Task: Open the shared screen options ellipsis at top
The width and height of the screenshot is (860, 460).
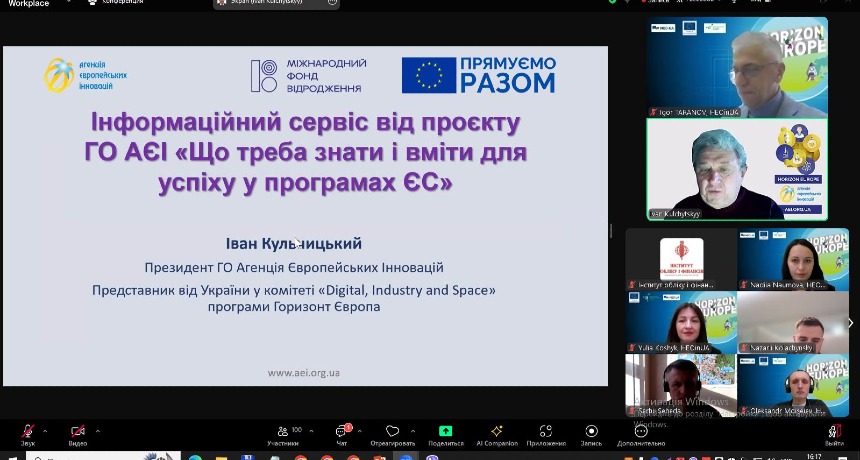Action: (332, 2)
